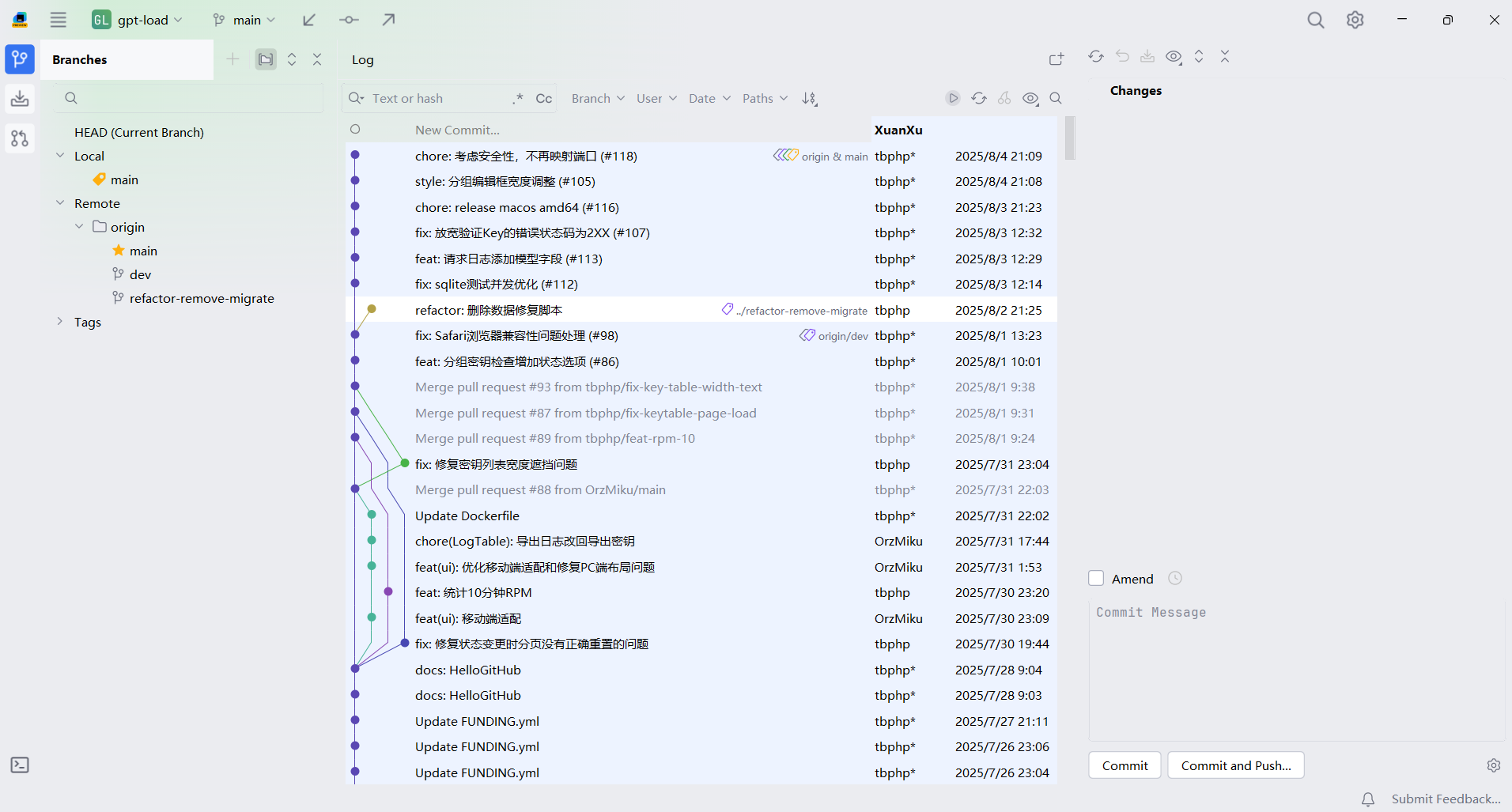Open the Date filter dropdown
The width and height of the screenshot is (1512, 812).
click(709, 98)
